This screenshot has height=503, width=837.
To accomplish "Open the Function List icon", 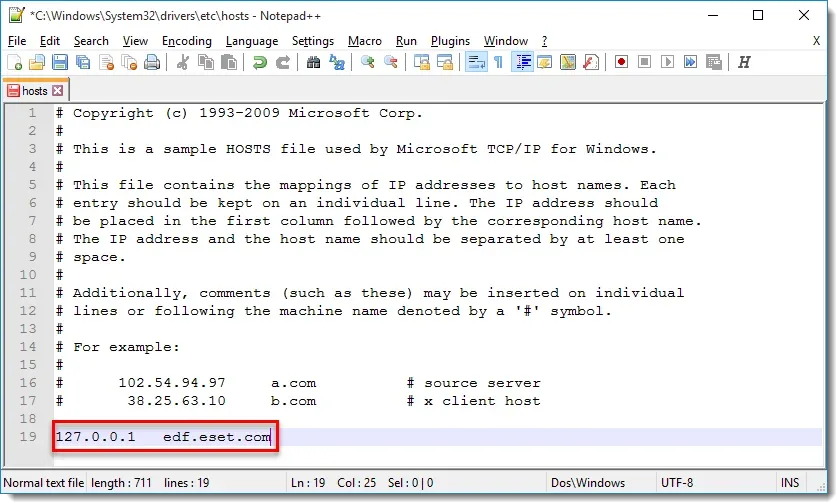I will tap(591, 62).
